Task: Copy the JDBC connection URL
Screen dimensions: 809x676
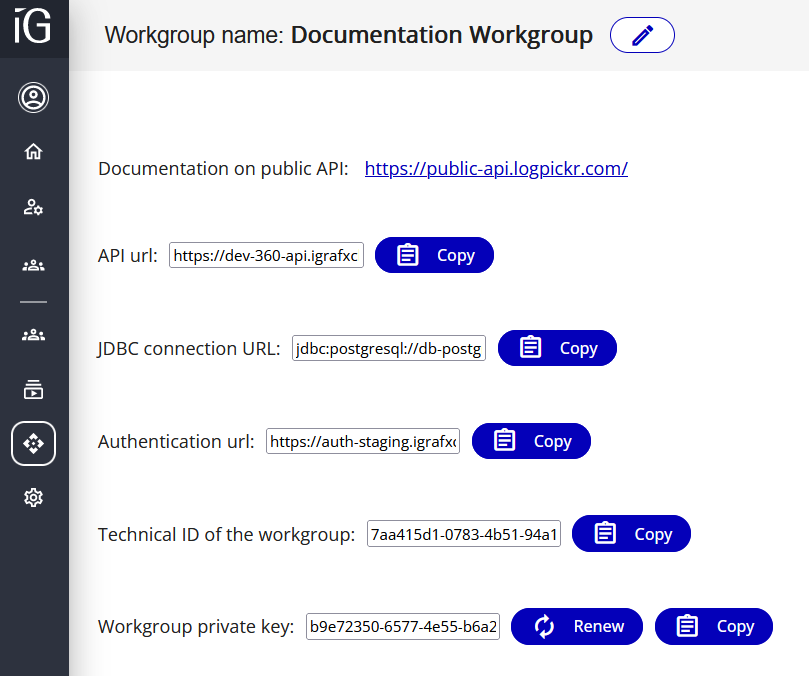Action: (557, 348)
